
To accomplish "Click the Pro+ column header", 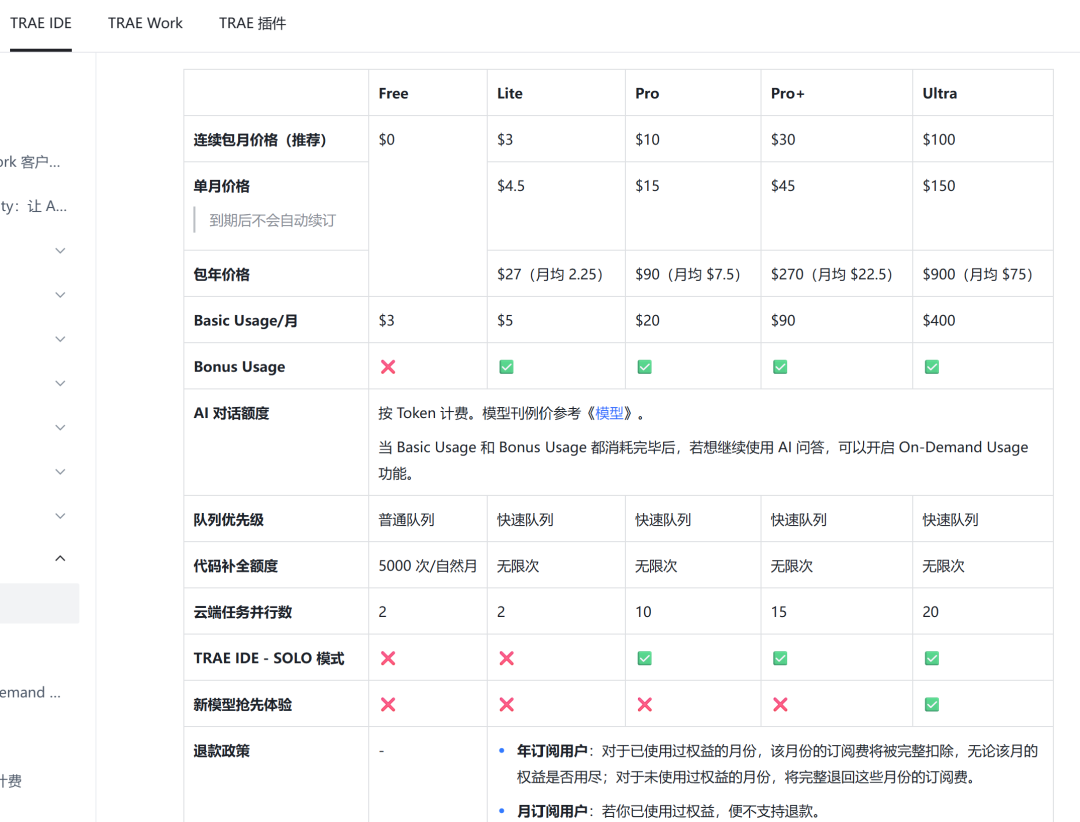I will pos(787,93).
